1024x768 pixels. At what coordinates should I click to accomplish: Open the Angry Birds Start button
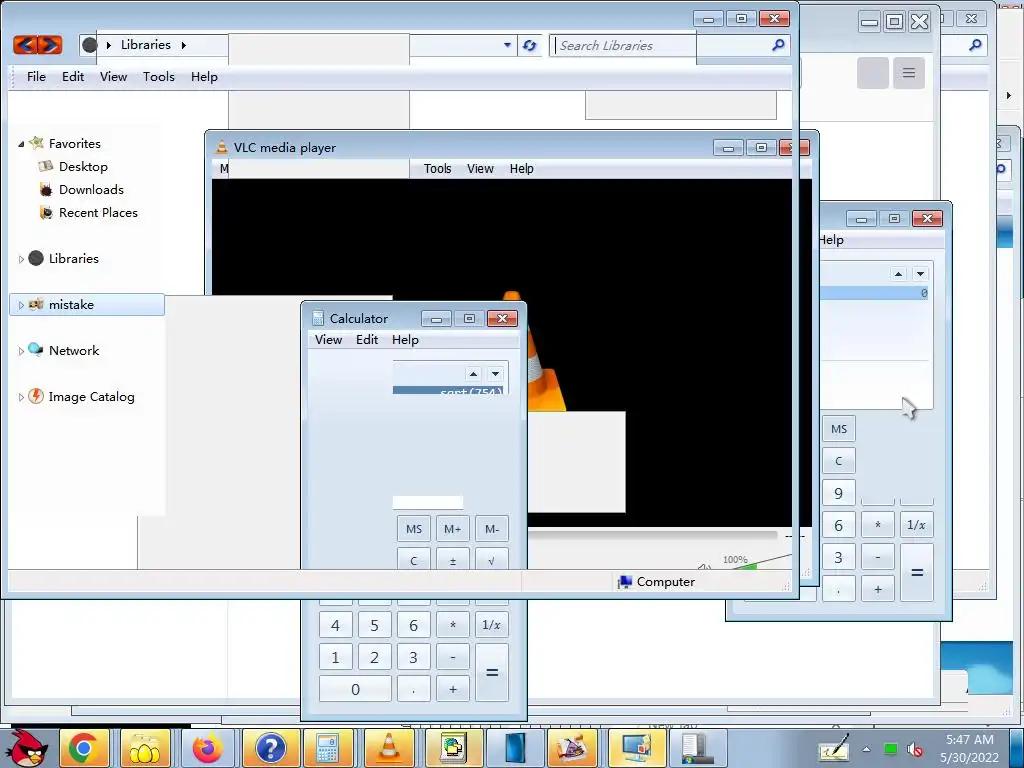click(x=25, y=748)
